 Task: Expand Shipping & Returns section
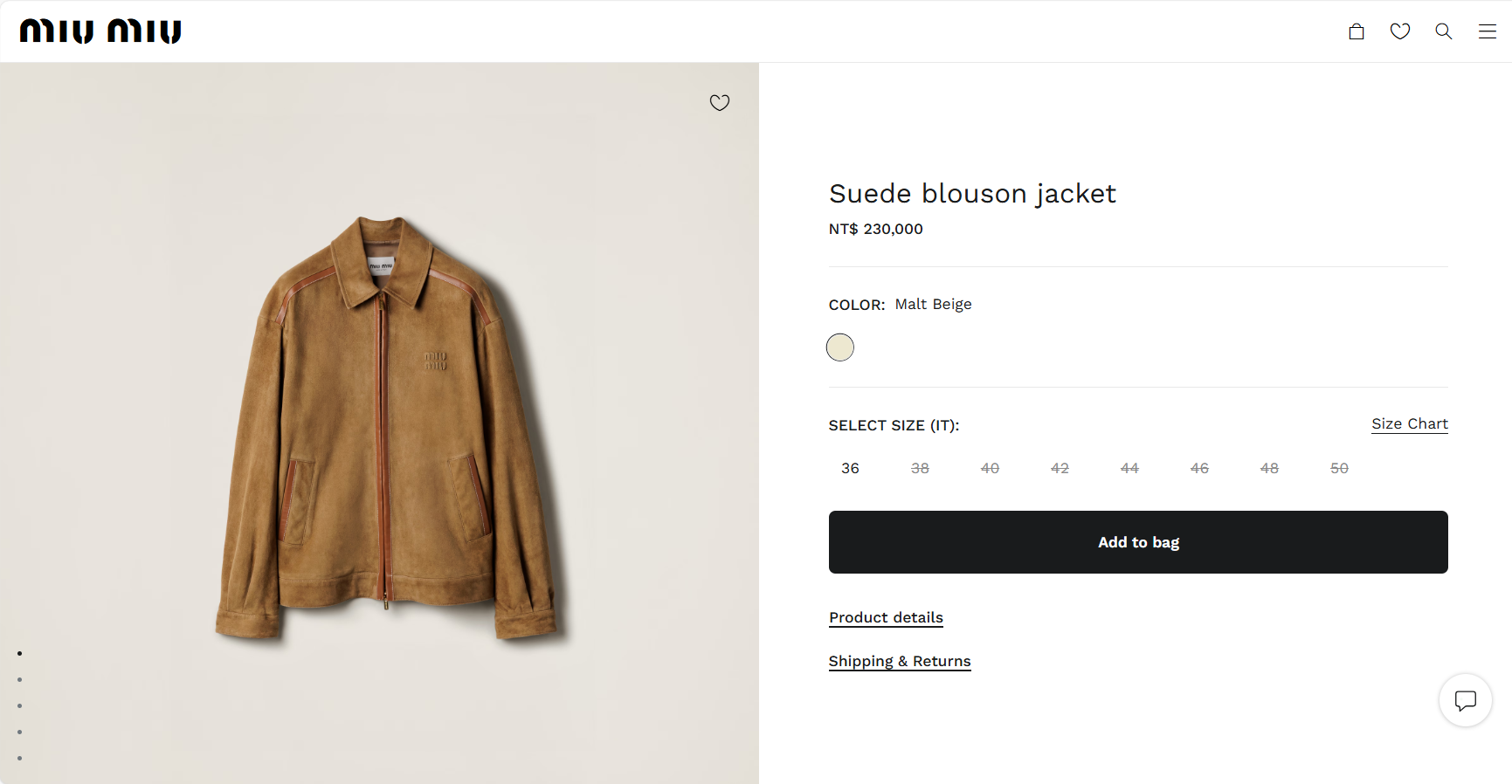pos(900,662)
